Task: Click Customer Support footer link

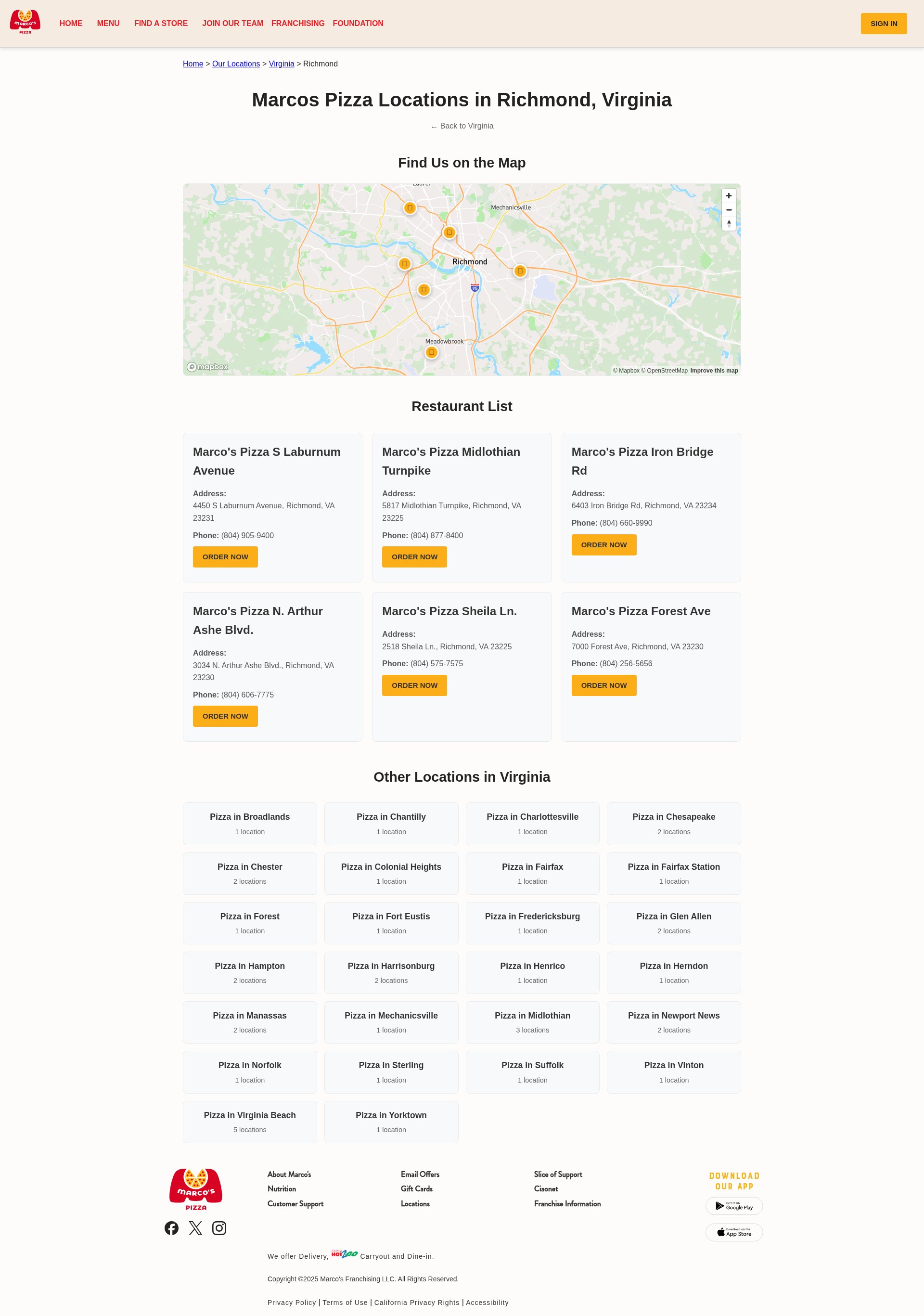Action: coord(295,1204)
